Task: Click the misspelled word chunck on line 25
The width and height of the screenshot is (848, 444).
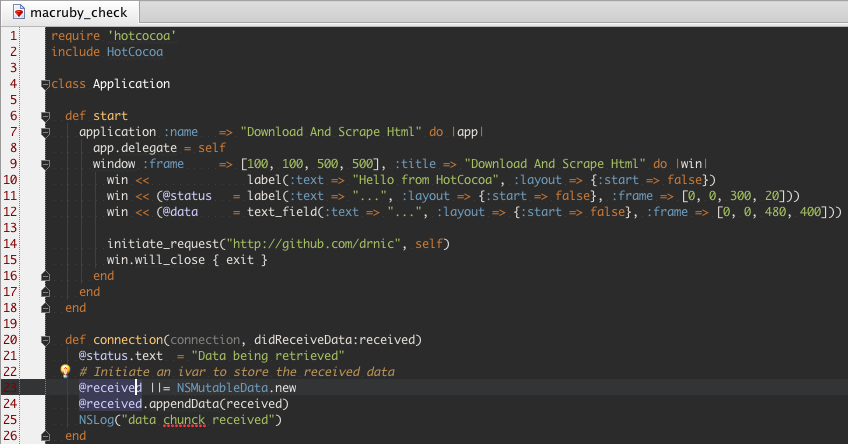Action: click(184, 420)
